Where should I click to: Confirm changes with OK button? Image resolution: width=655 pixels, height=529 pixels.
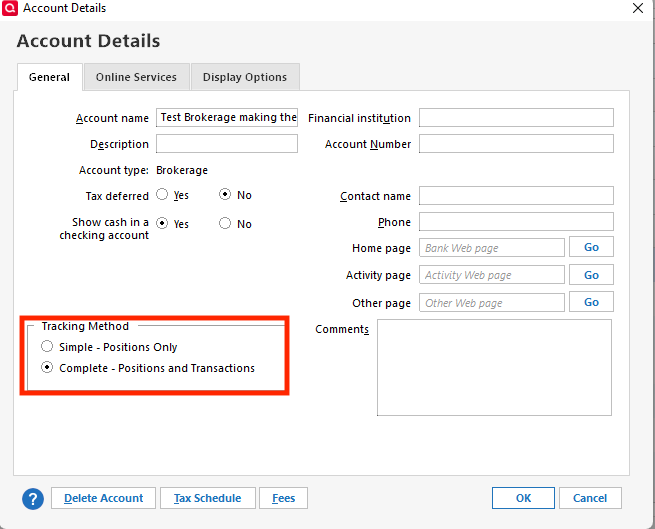pos(523,498)
